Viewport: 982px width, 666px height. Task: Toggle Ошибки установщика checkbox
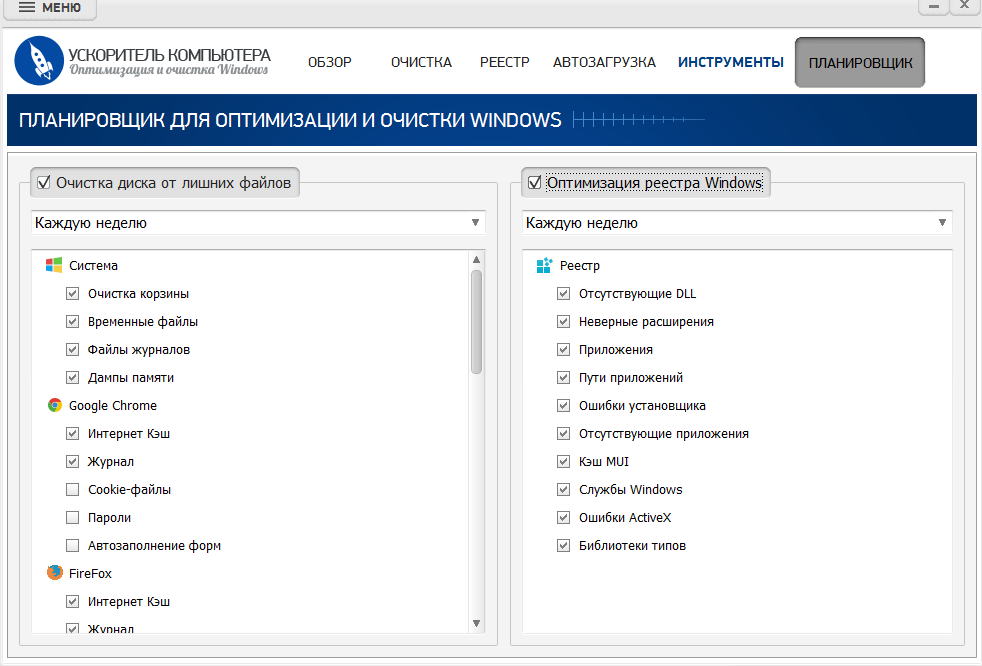tap(564, 405)
